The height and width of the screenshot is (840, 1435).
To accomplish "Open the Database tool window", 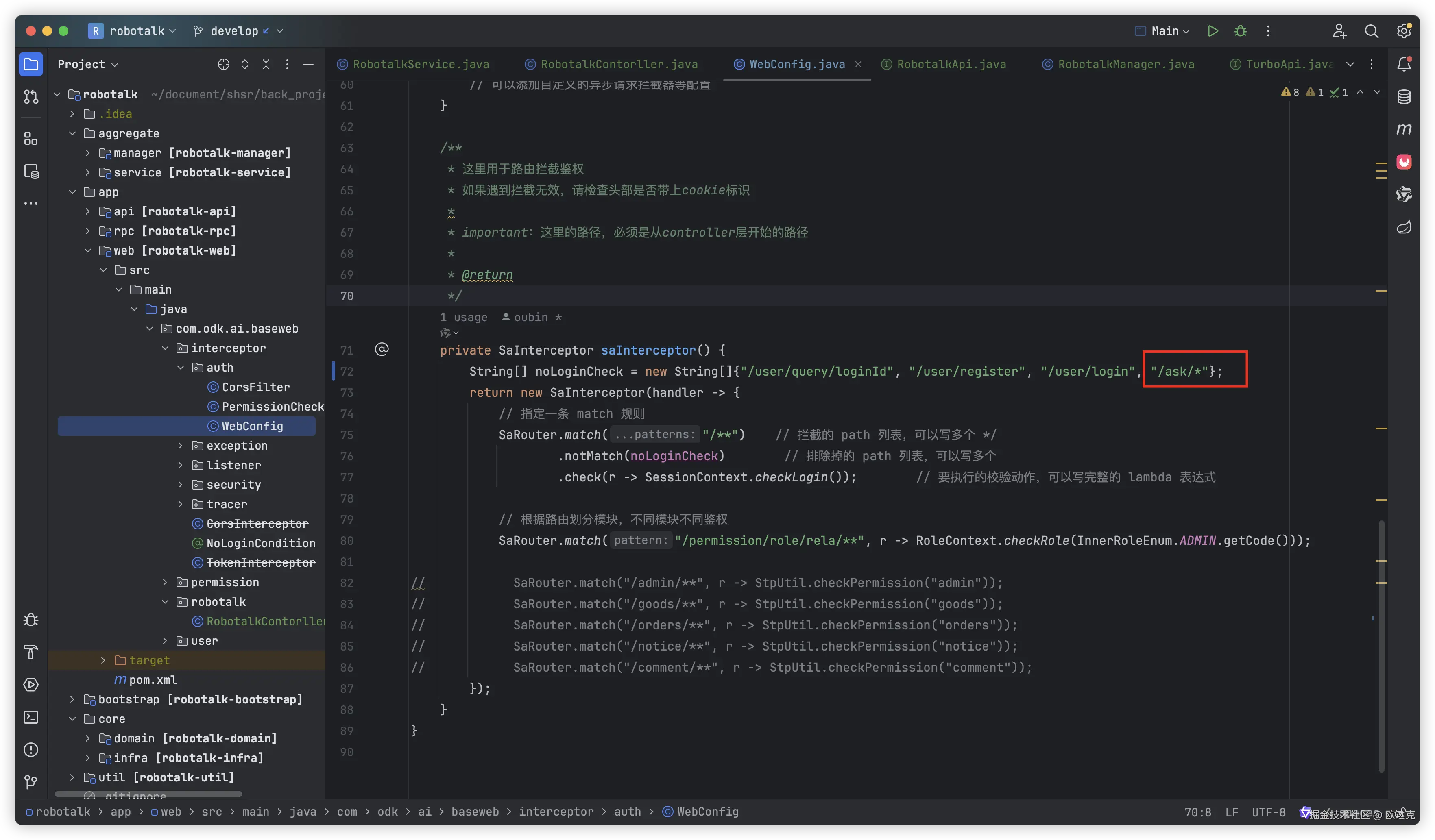I will [x=1404, y=97].
